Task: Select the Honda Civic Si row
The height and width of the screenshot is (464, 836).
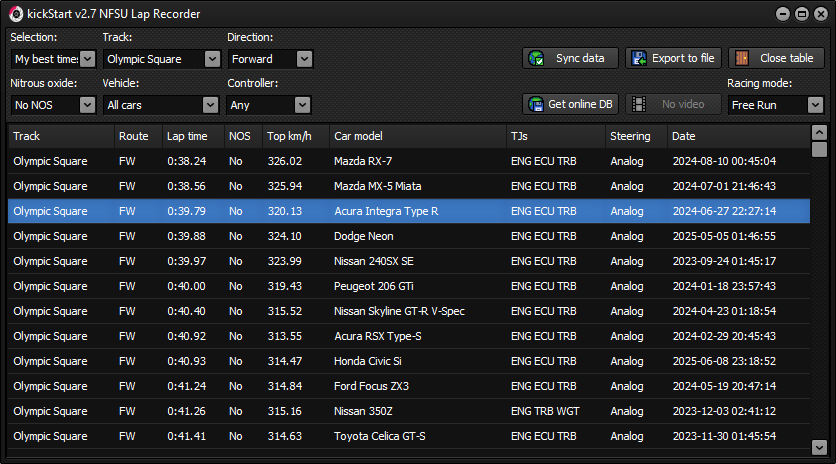Action: [409, 362]
